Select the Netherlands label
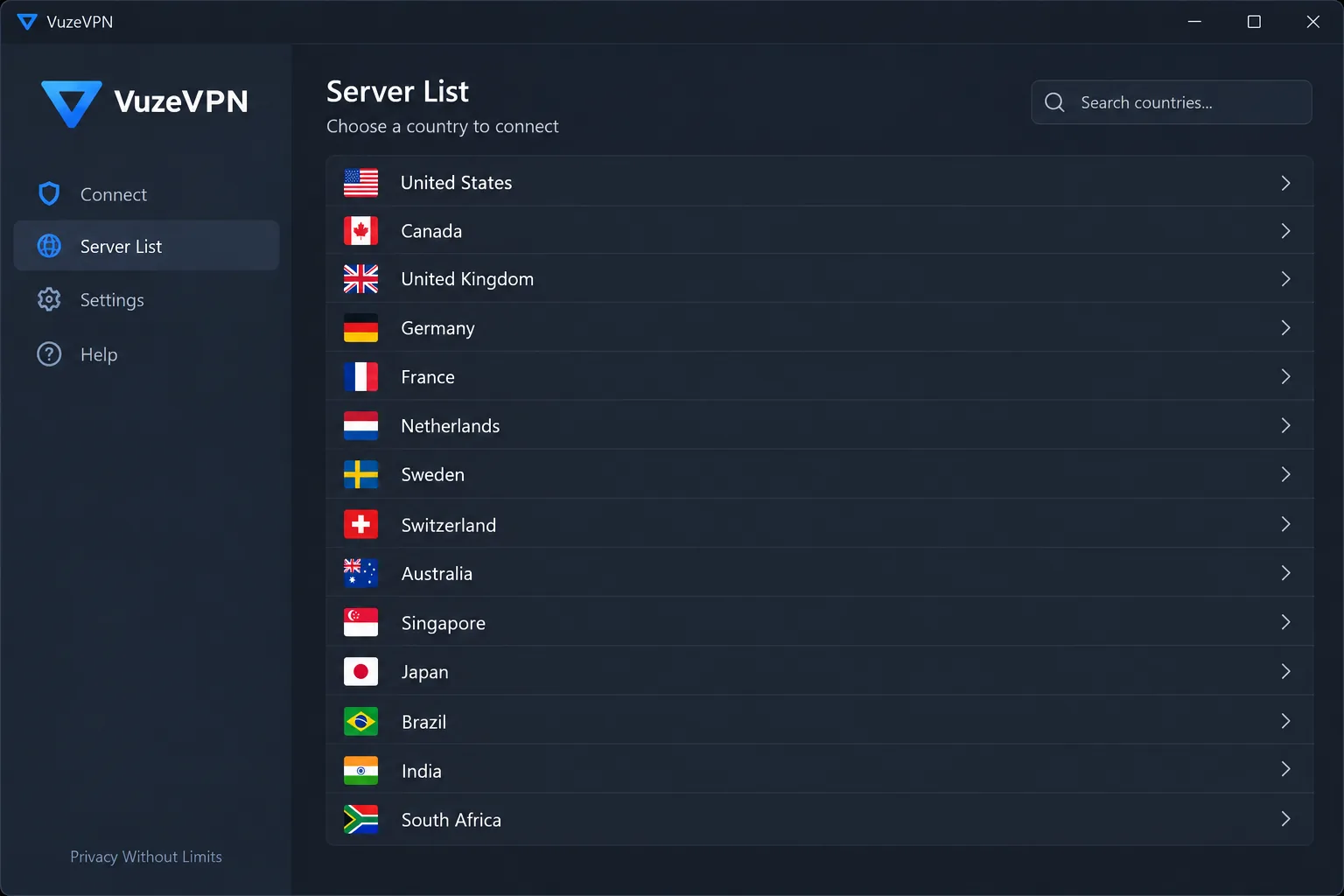The width and height of the screenshot is (1344, 896). pyautogui.click(x=451, y=426)
